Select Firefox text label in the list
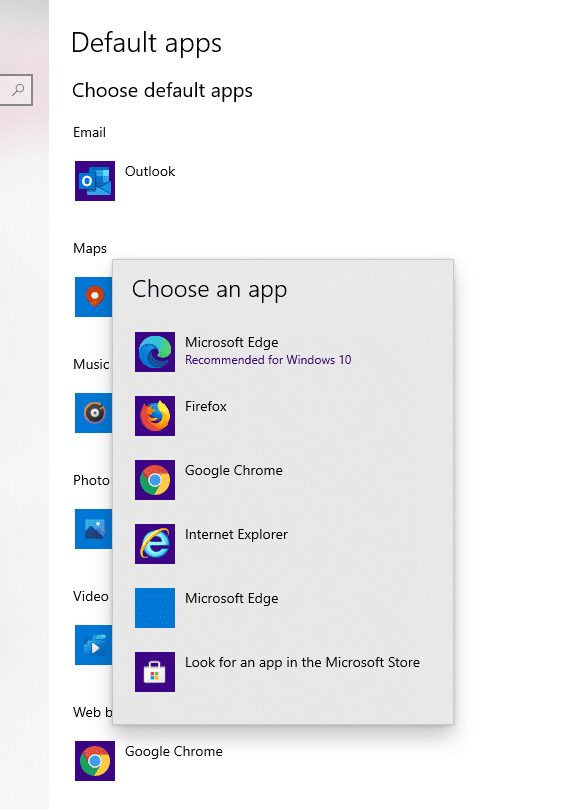Viewport: 561px width, 809px height. (205, 407)
